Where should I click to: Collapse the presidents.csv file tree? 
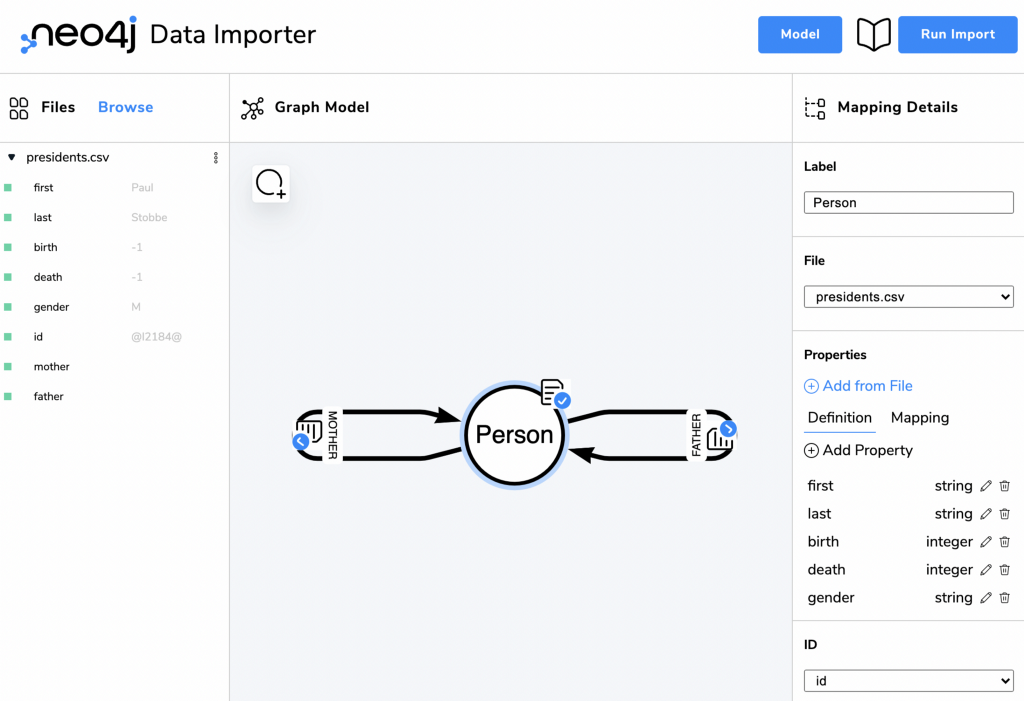point(12,157)
